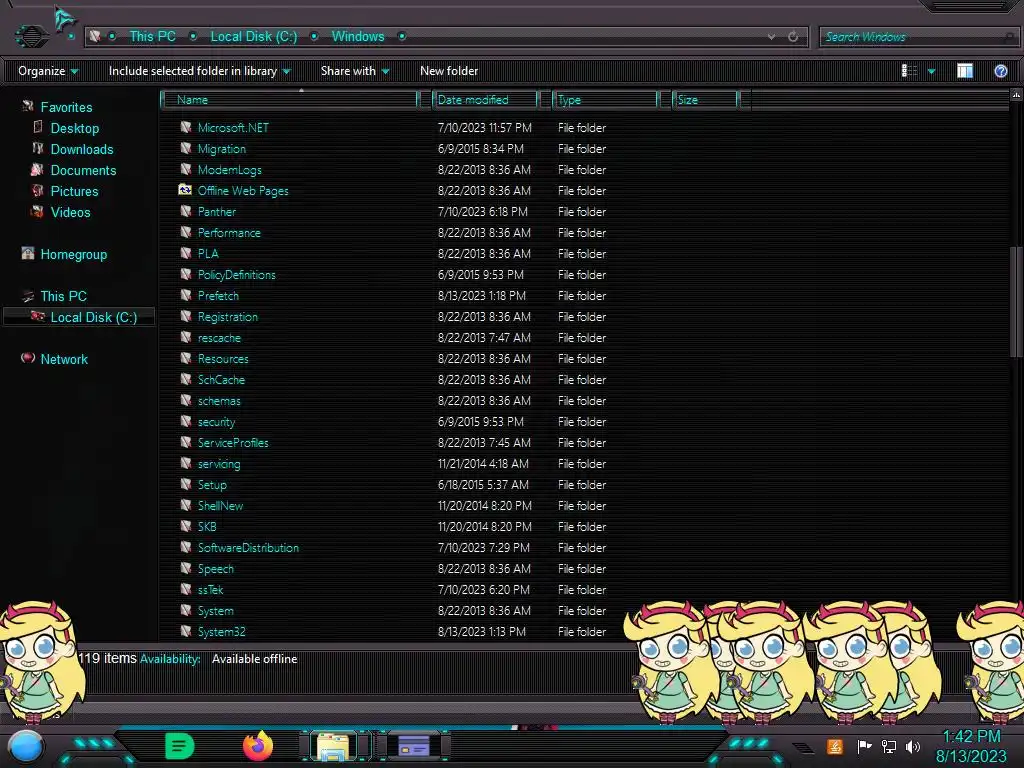This screenshot has height=768, width=1024.
Task: Click the Performance folder icon
Action: point(185,232)
